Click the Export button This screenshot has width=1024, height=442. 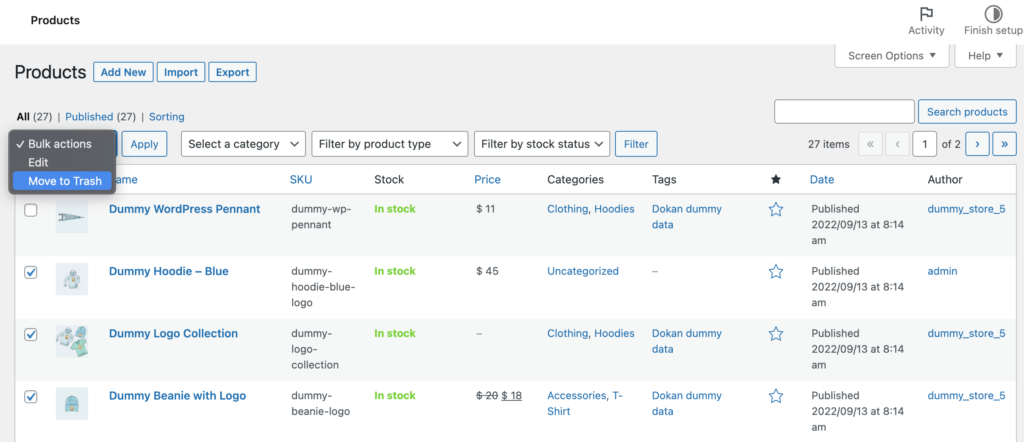click(x=232, y=72)
